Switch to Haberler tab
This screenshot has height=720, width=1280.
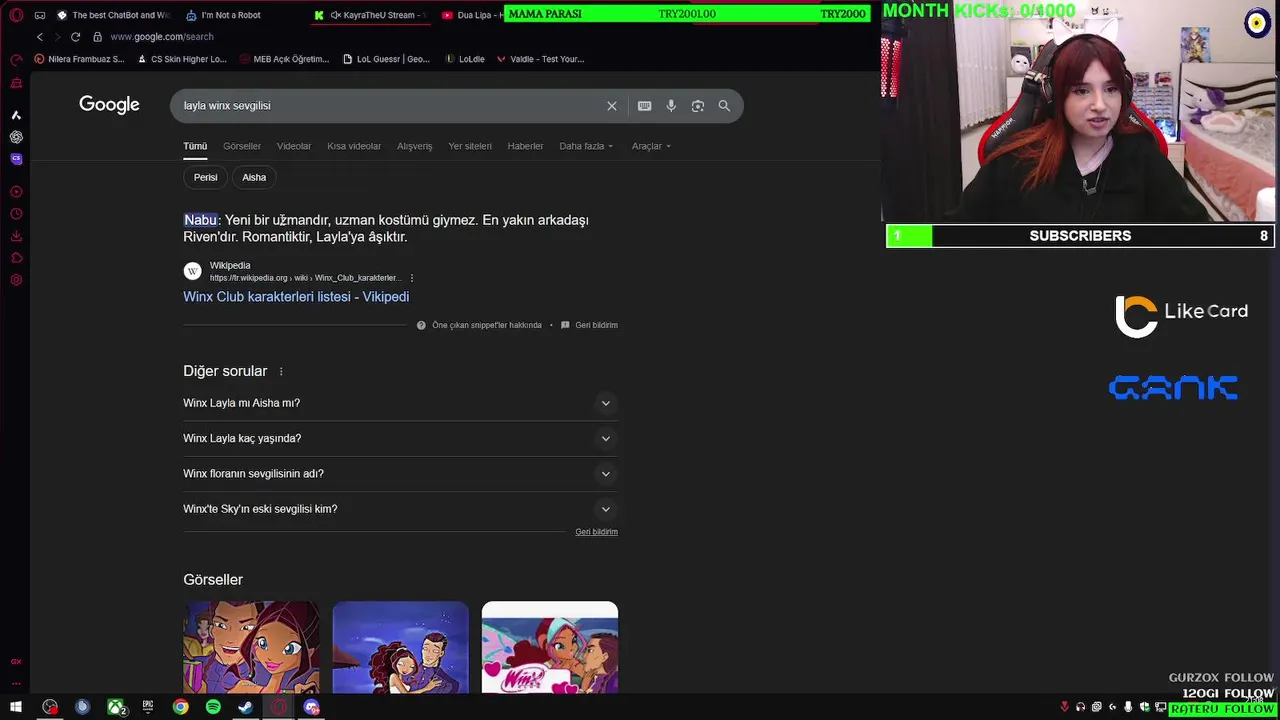click(x=525, y=146)
